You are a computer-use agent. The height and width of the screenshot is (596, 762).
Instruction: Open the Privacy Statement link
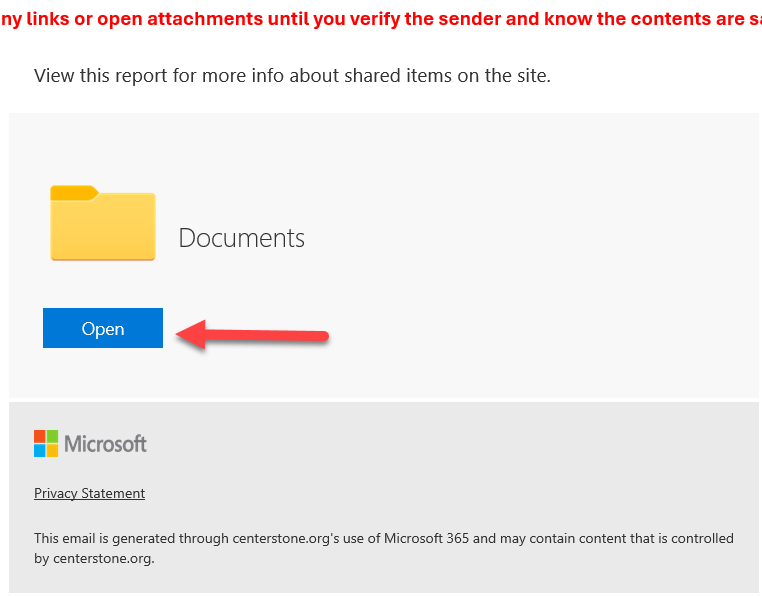89,493
